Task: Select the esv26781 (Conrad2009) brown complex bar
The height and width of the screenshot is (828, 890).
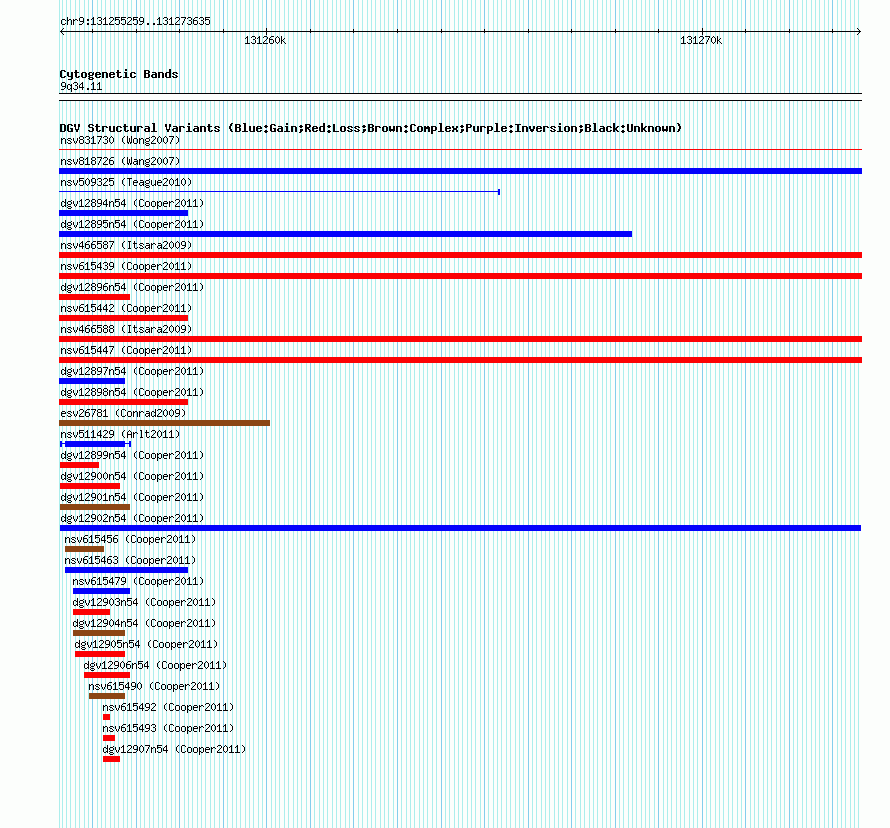Action: point(165,423)
